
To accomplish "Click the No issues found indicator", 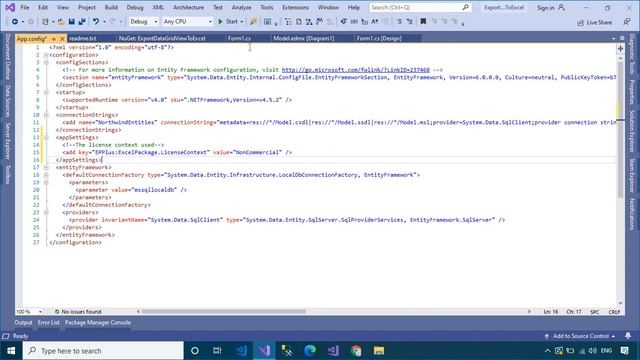I will click(x=78, y=311).
